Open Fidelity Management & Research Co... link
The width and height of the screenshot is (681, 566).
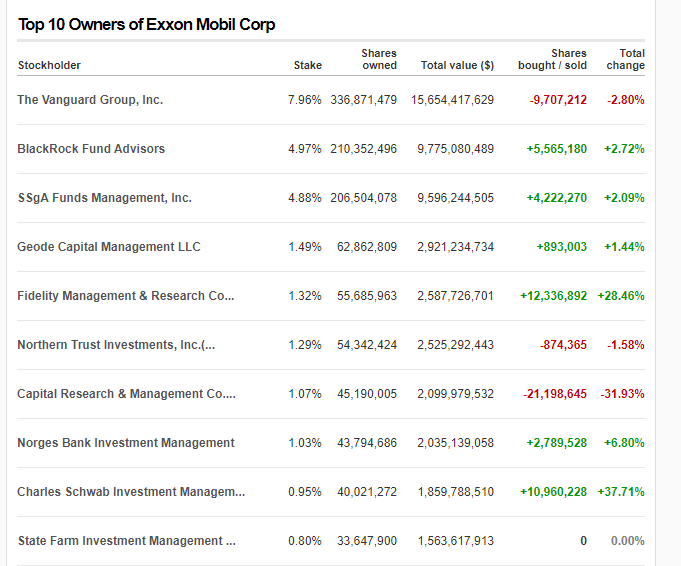pos(126,296)
